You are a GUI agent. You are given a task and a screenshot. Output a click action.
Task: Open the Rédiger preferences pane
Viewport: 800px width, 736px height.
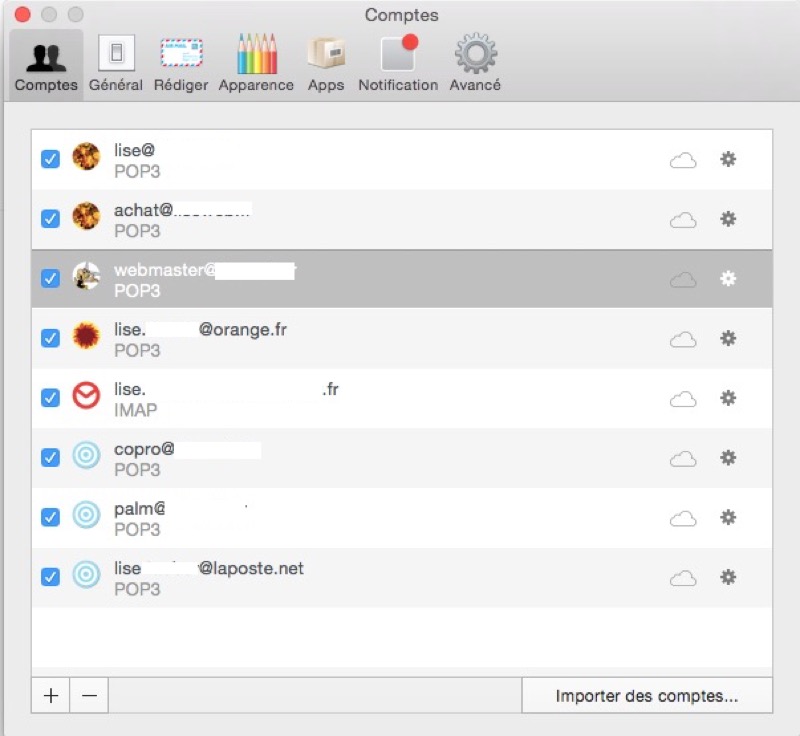(181, 63)
